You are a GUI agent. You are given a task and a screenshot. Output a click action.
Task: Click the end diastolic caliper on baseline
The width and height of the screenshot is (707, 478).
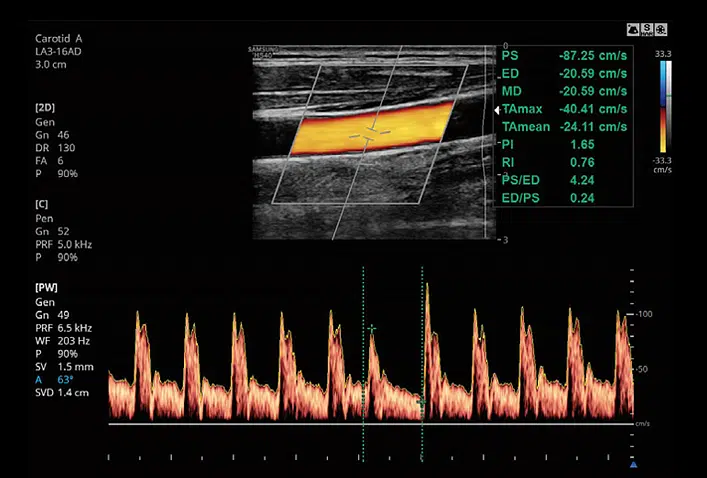tap(422, 402)
